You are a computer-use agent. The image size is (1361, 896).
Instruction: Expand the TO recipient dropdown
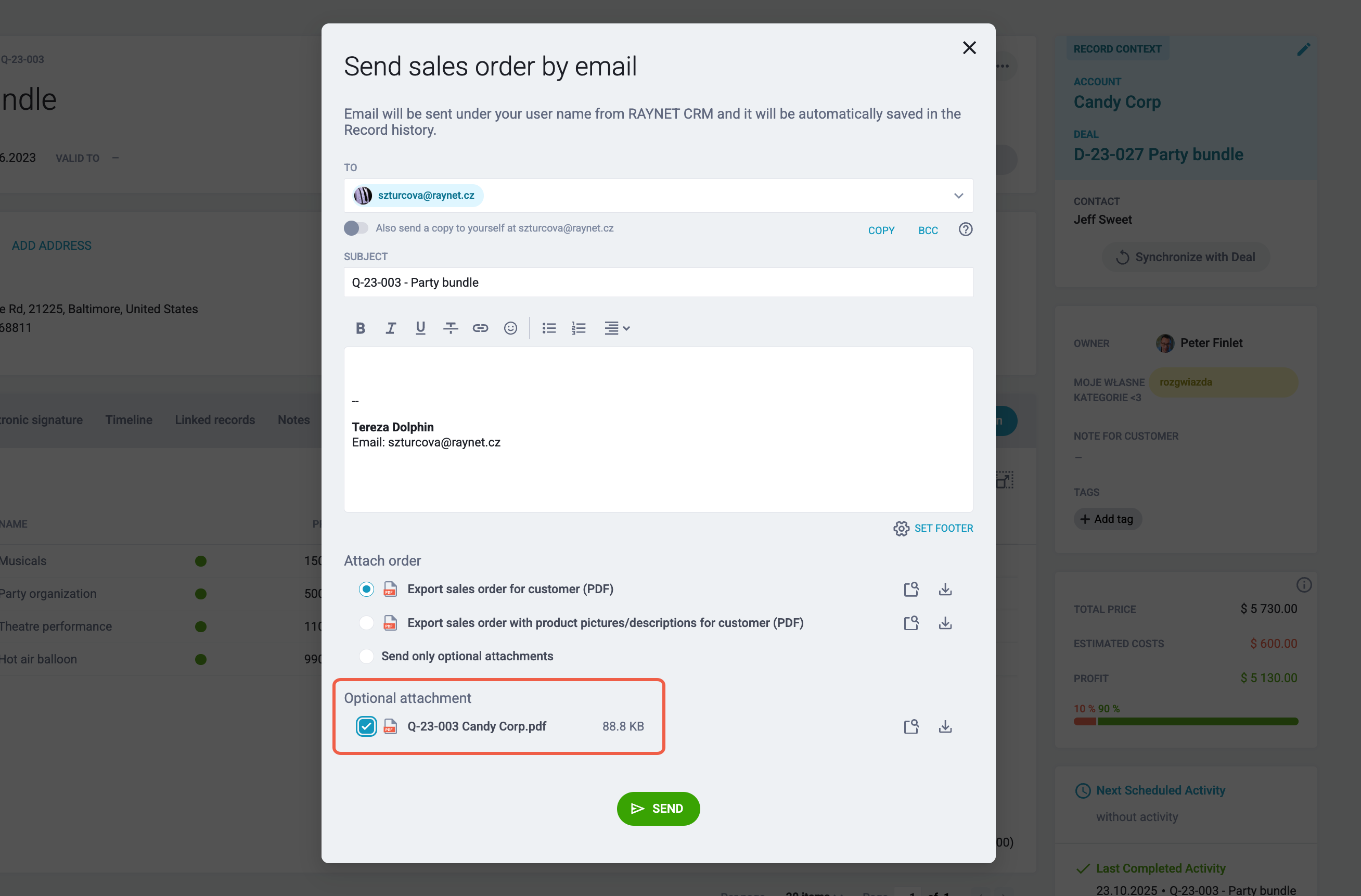[x=958, y=196]
